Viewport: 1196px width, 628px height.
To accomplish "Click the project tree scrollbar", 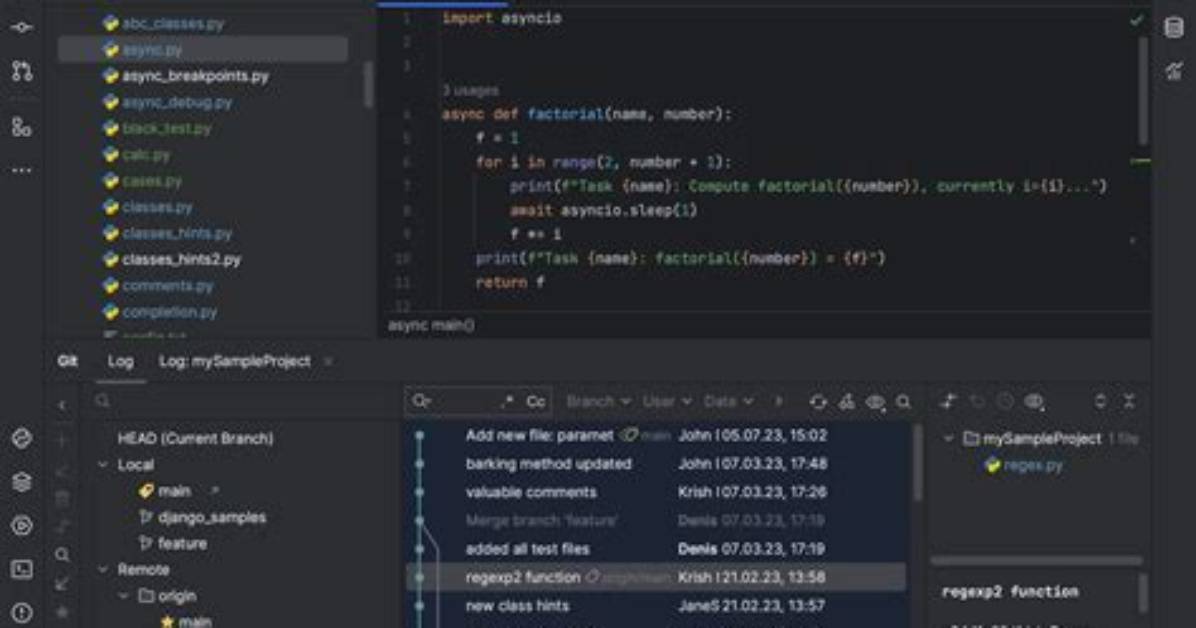I will pos(369,84).
